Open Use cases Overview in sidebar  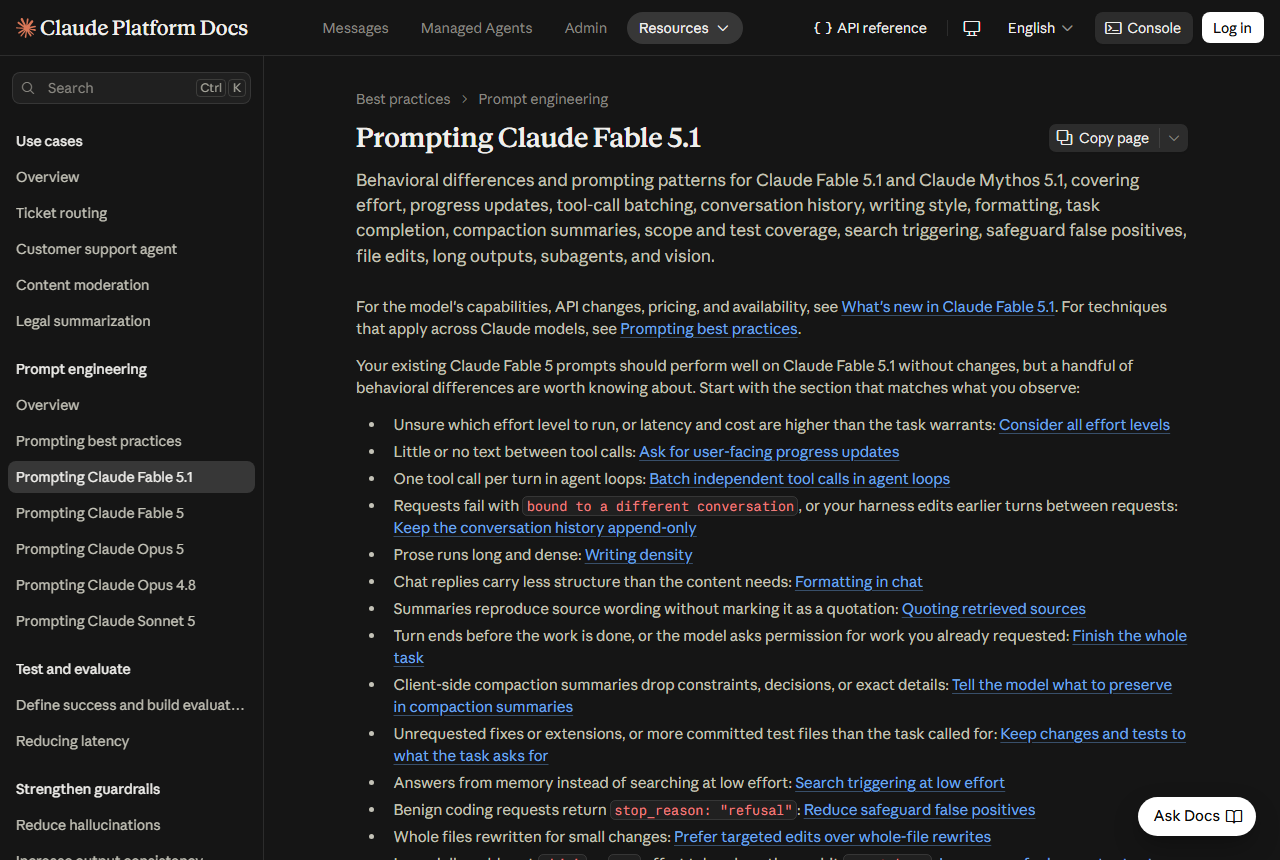coord(47,177)
